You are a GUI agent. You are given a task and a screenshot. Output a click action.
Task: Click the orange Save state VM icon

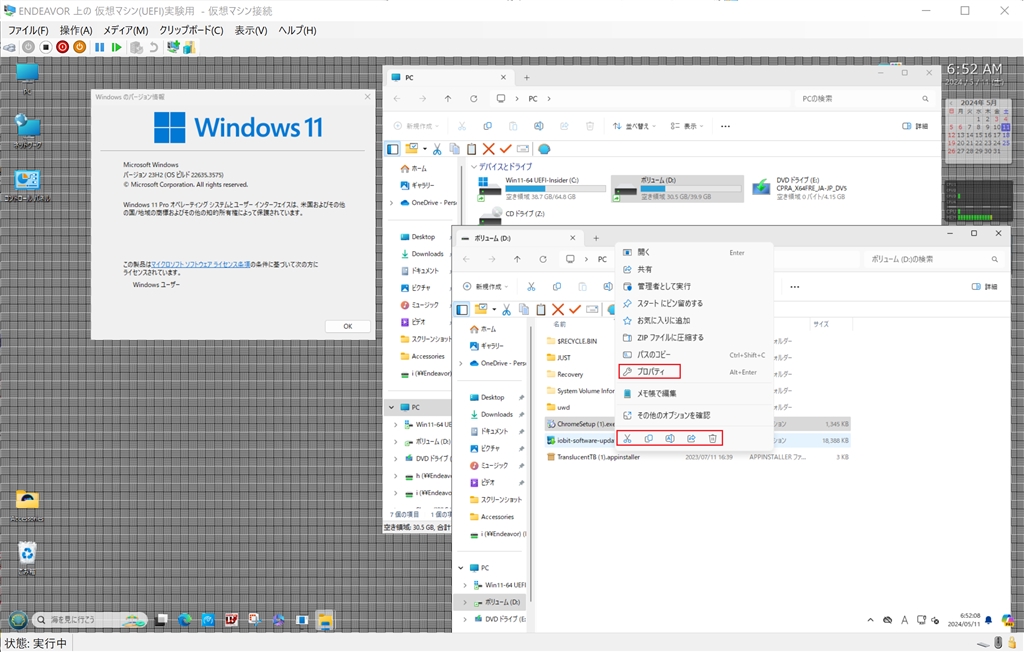coord(80,47)
